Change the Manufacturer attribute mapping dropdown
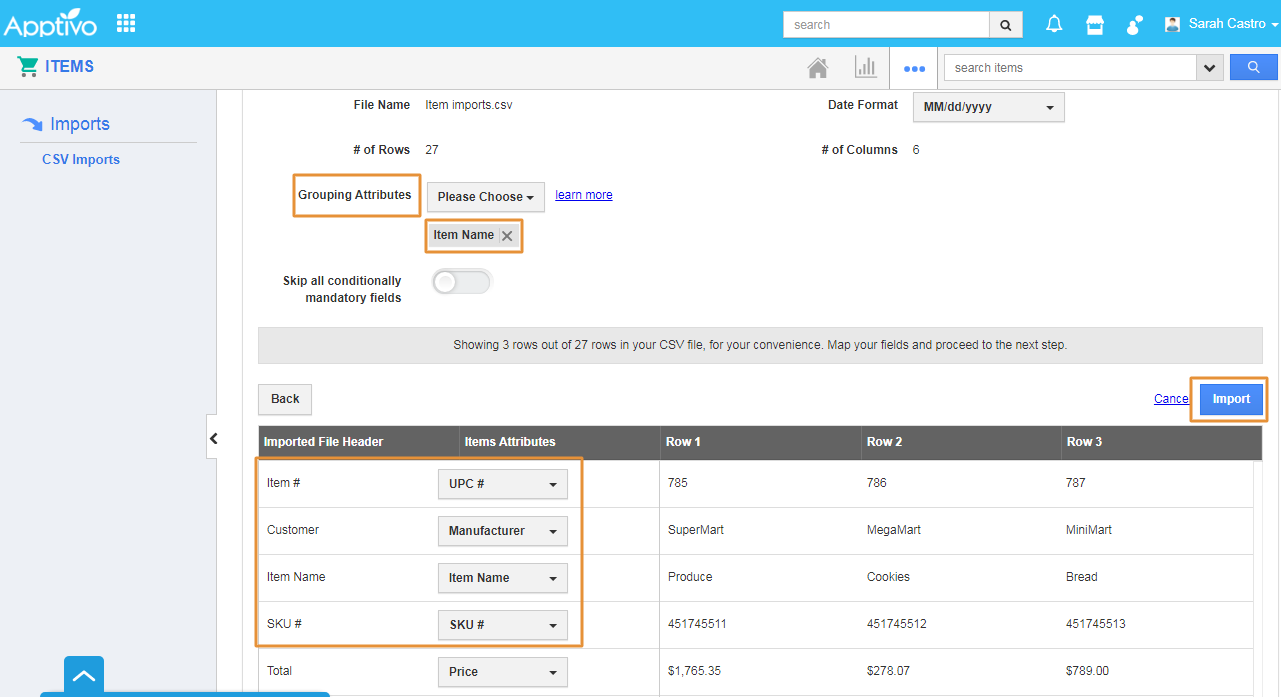This screenshot has width=1281, height=697. point(502,531)
